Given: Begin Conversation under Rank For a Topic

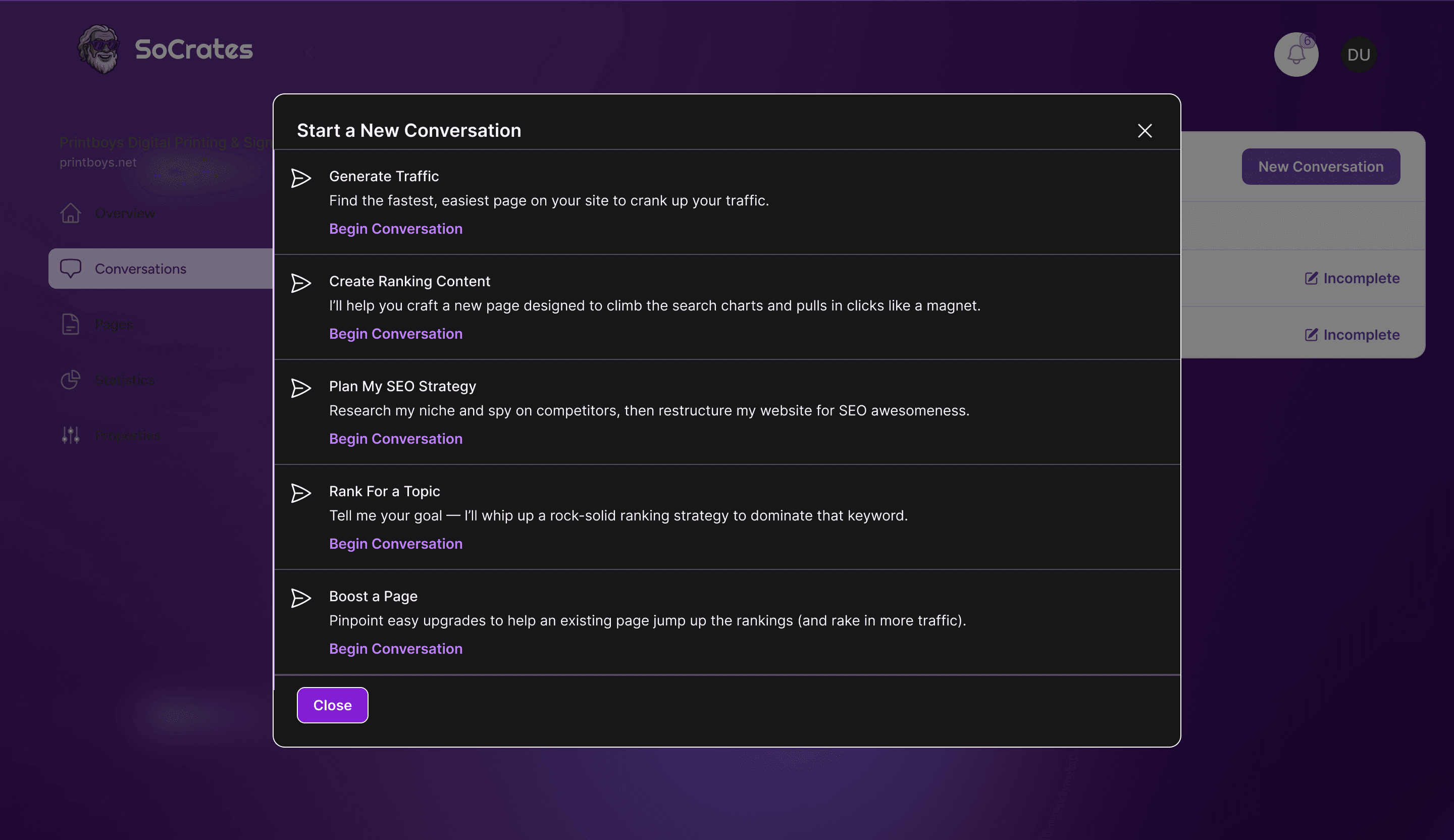Looking at the screenshot, I should coord(395,544).
